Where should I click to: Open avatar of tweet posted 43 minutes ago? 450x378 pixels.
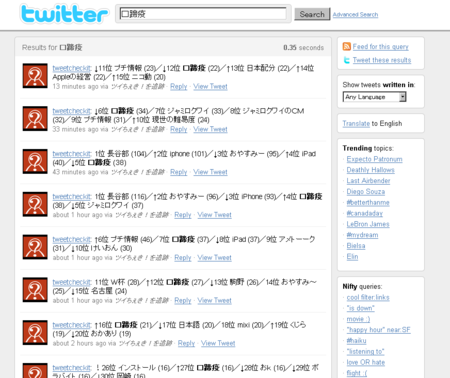click(x=35, y=161)
